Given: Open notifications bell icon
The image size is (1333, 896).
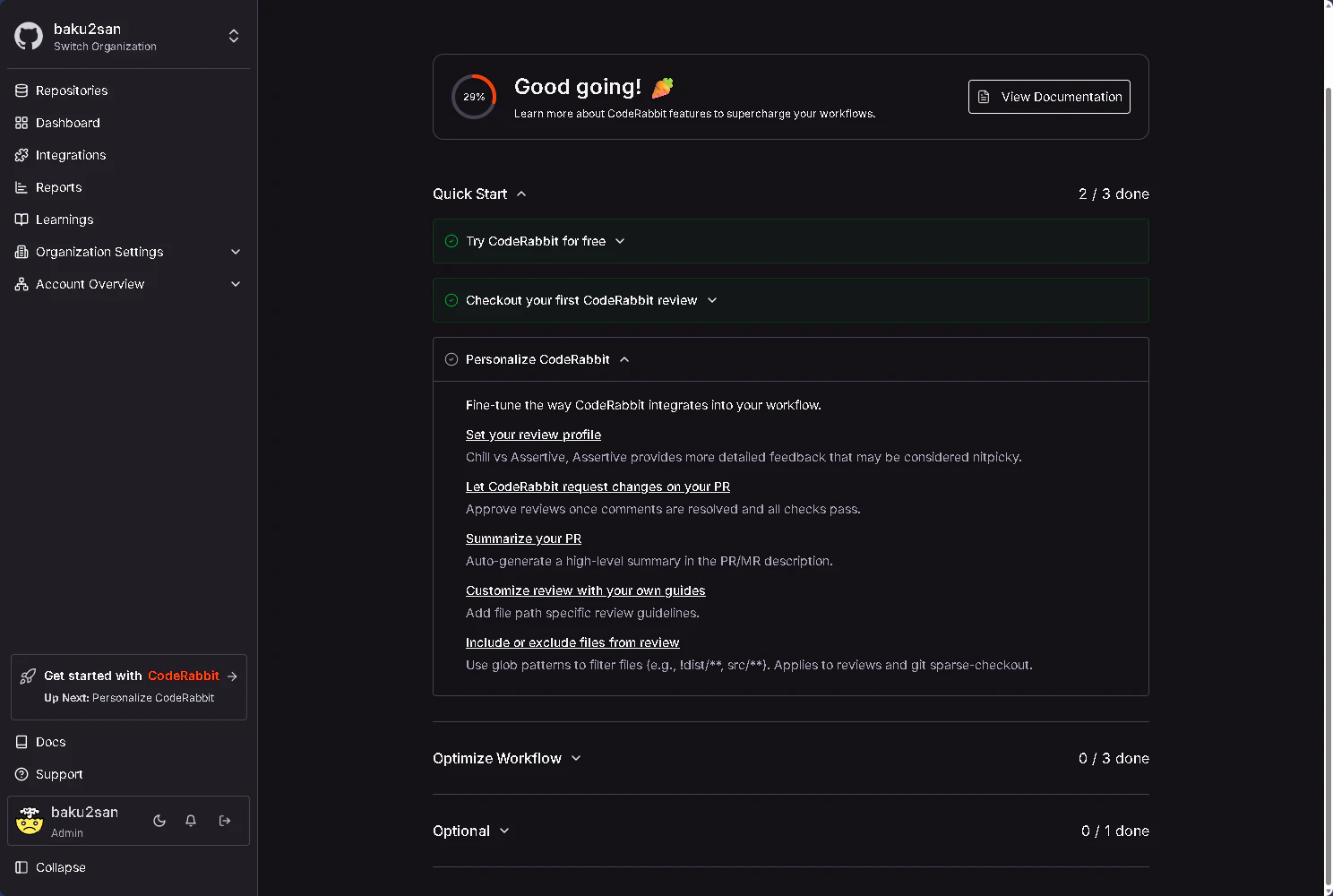Looking at the screenshot, I should (x=191, y=821).
